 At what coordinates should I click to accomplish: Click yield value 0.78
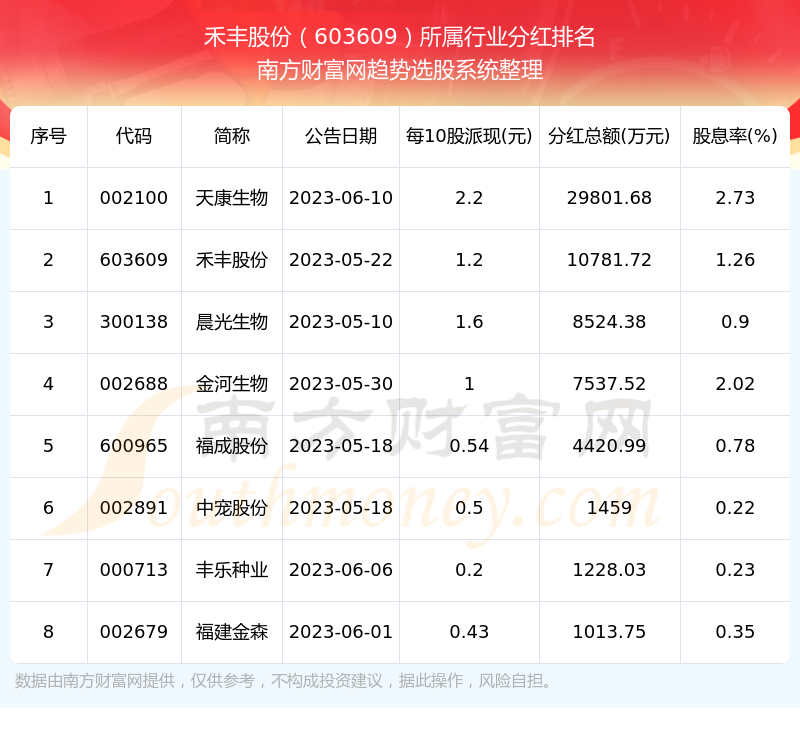(735, 446)
